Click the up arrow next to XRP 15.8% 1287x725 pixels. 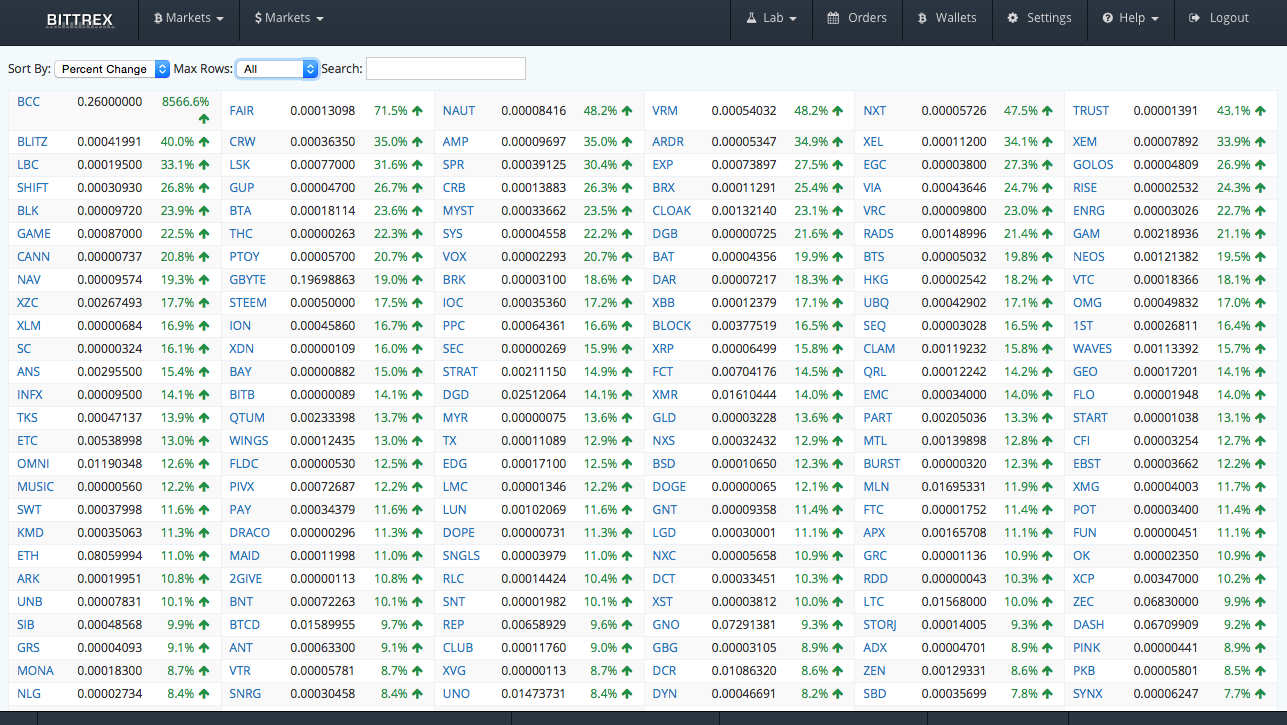[x=838, y=349]
